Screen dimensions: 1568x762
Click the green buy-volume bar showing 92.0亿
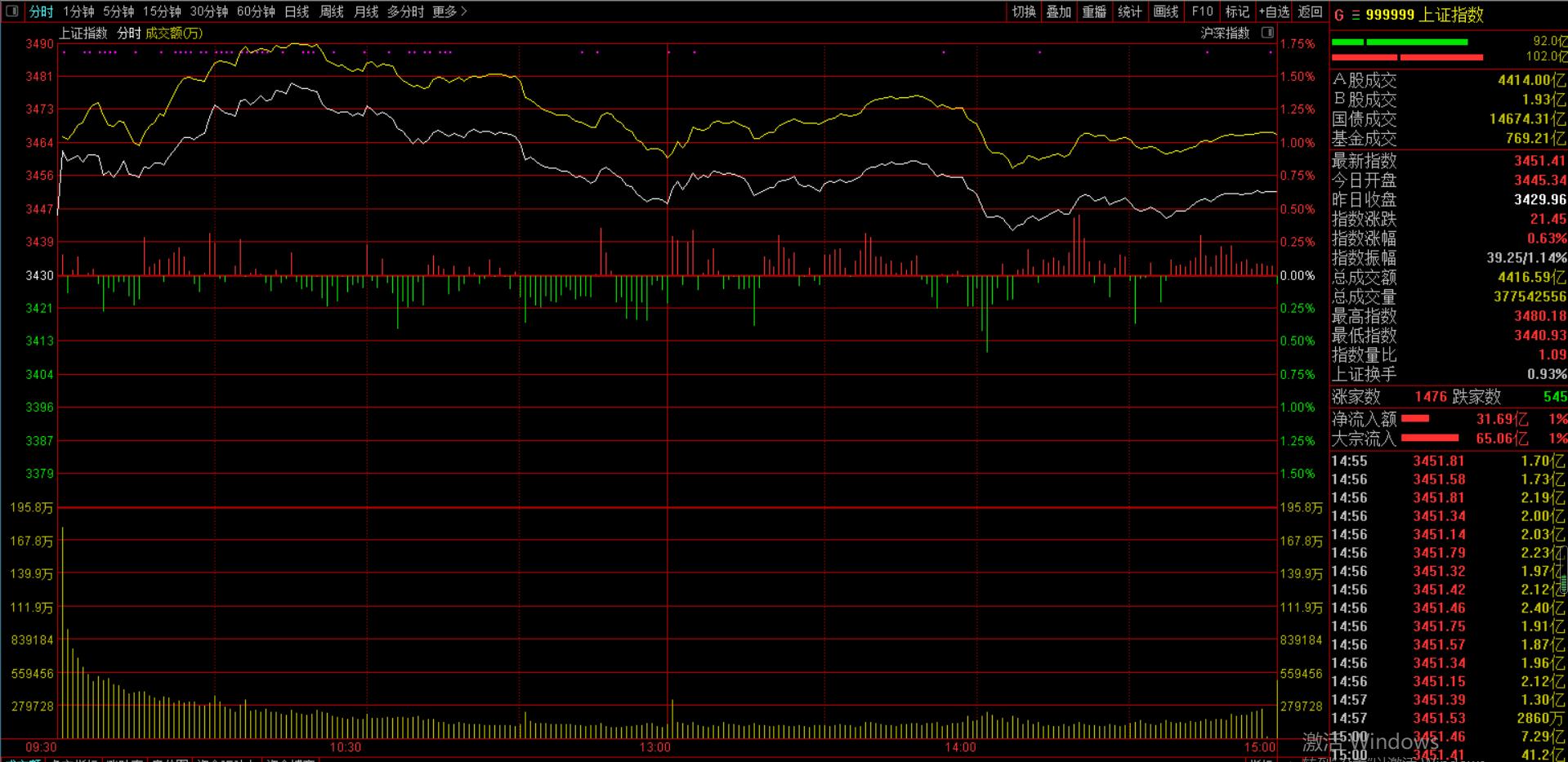[1400, 42]
